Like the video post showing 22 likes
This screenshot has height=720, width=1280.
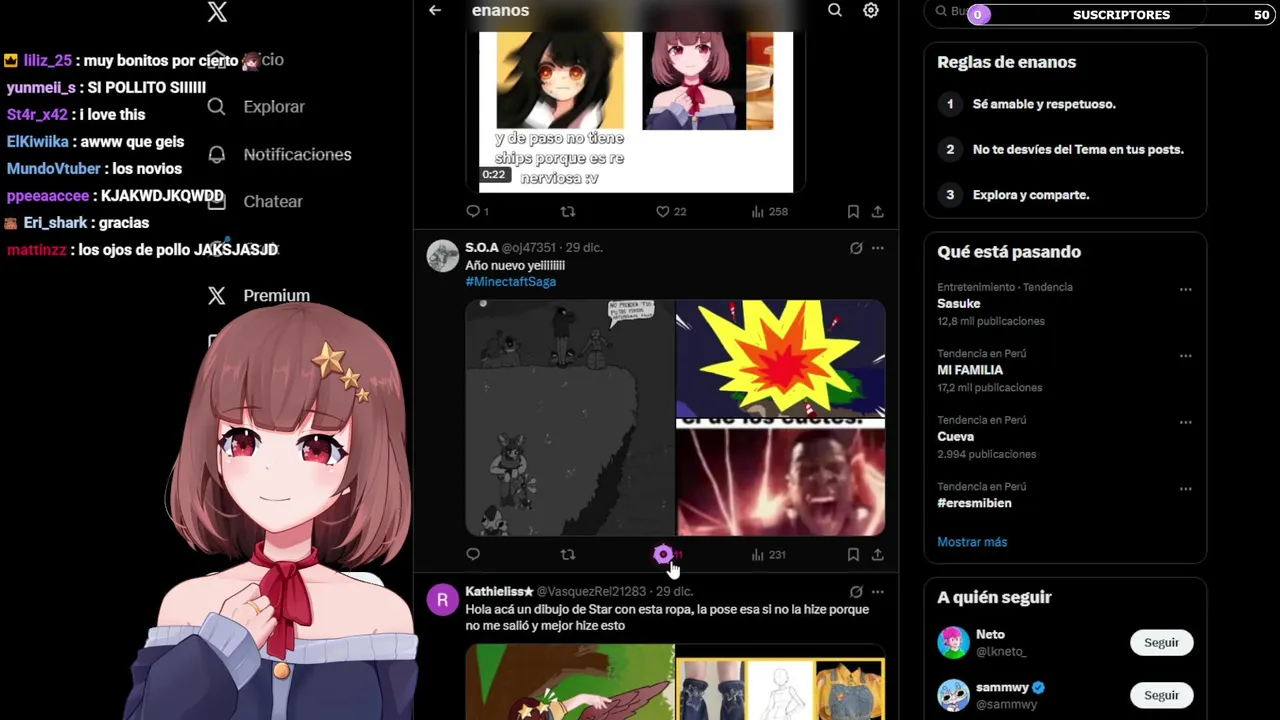coord(662,212)
